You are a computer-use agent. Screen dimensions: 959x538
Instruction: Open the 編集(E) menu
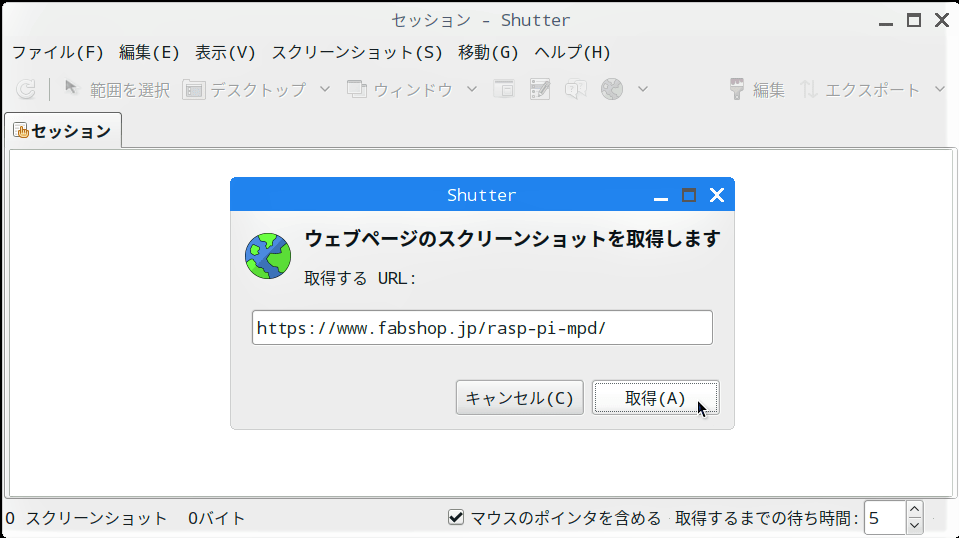[x=149, y=53]
